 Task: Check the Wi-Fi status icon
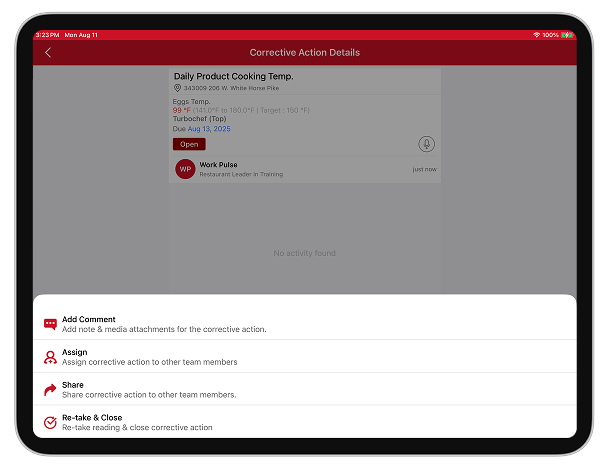[x=537, y=35]
